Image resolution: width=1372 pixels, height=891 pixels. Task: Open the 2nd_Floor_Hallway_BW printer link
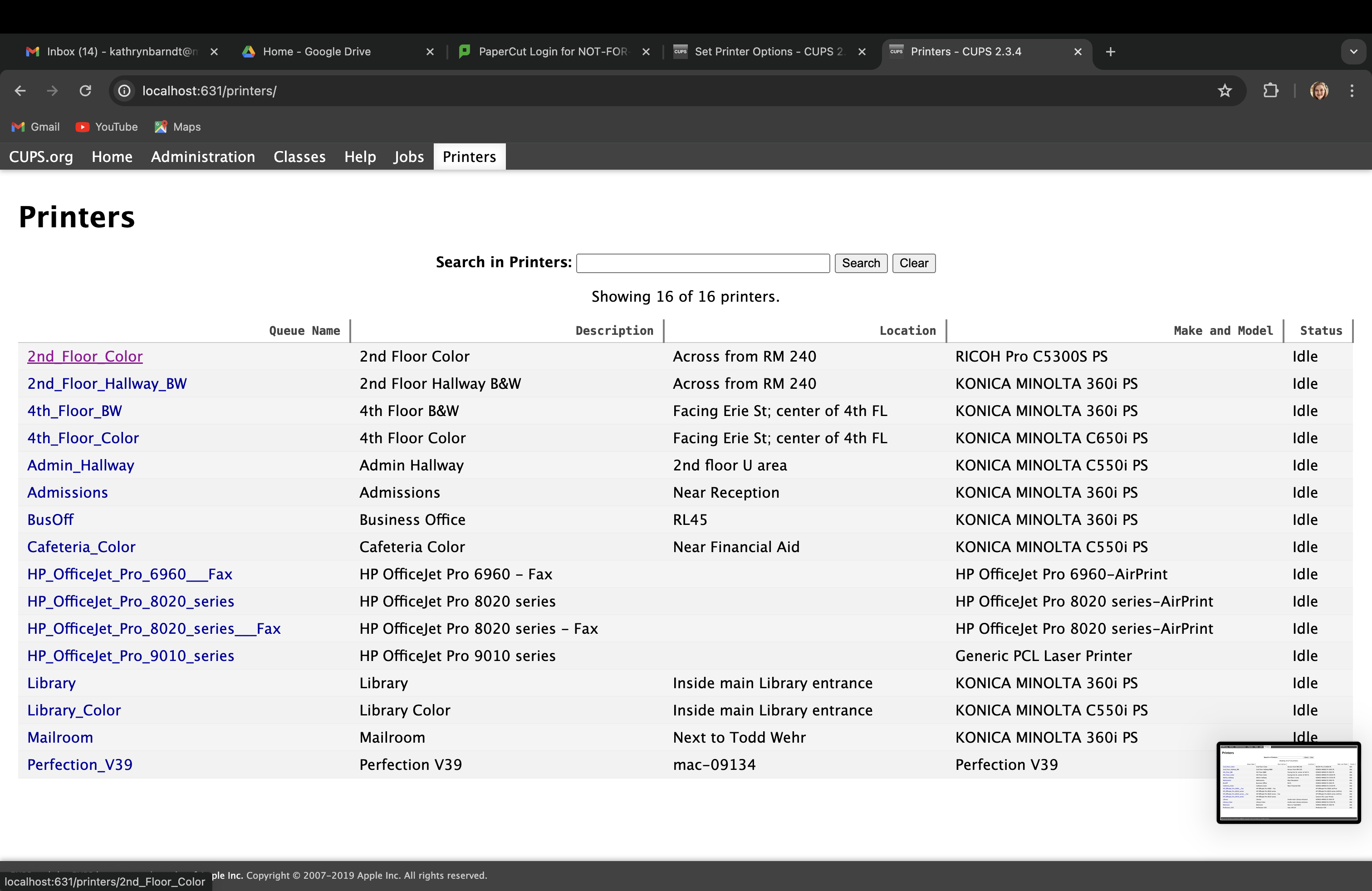(107, 383)
